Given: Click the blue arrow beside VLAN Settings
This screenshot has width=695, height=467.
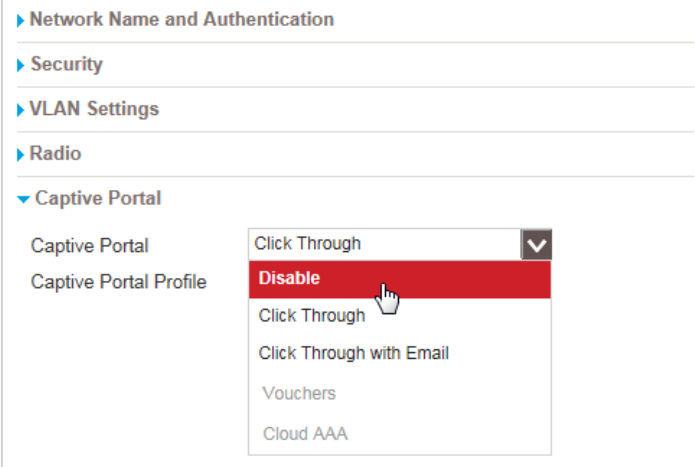Looking at the screenshot, I should pyautogui.click(x=22, y=110).
